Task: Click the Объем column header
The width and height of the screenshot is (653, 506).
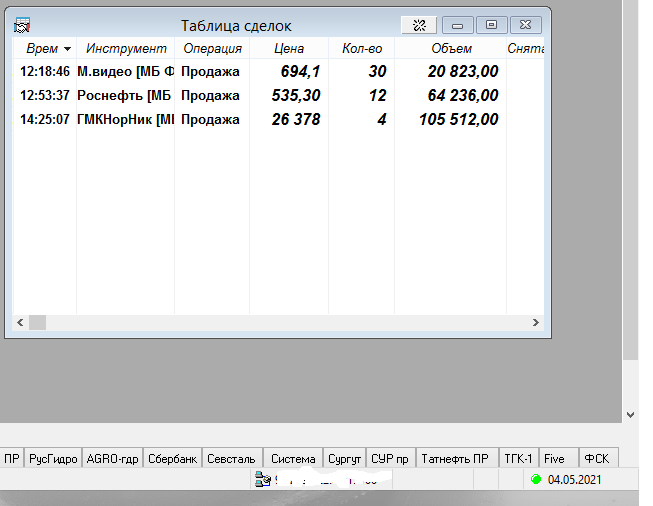Action: coord(451,48)
